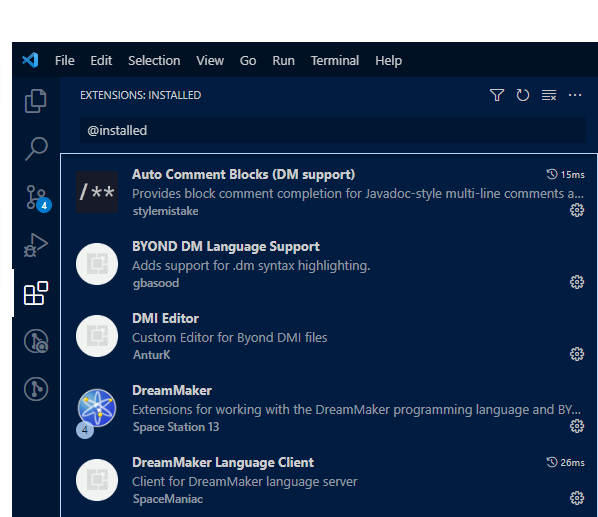598x517 pixels.
Task: Click publisher name stylemistake
Action: [166, 211]
